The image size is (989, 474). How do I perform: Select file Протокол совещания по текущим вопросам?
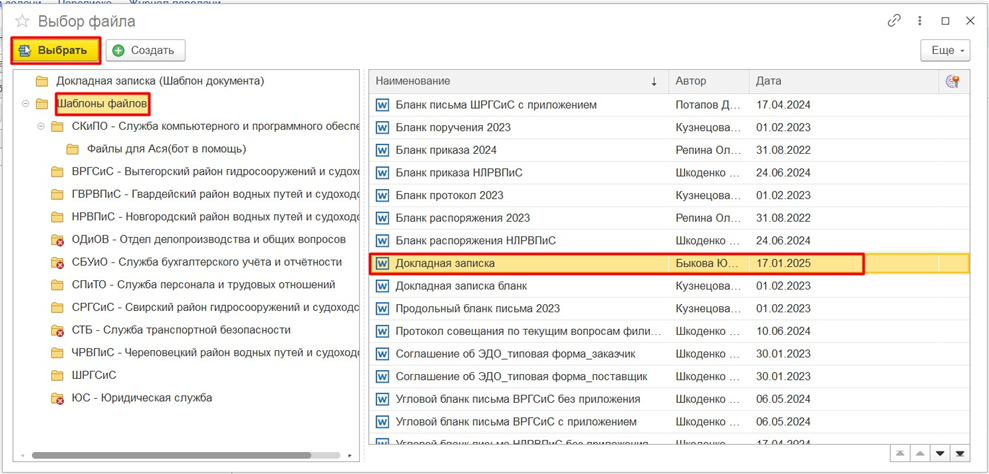(529, 331)
